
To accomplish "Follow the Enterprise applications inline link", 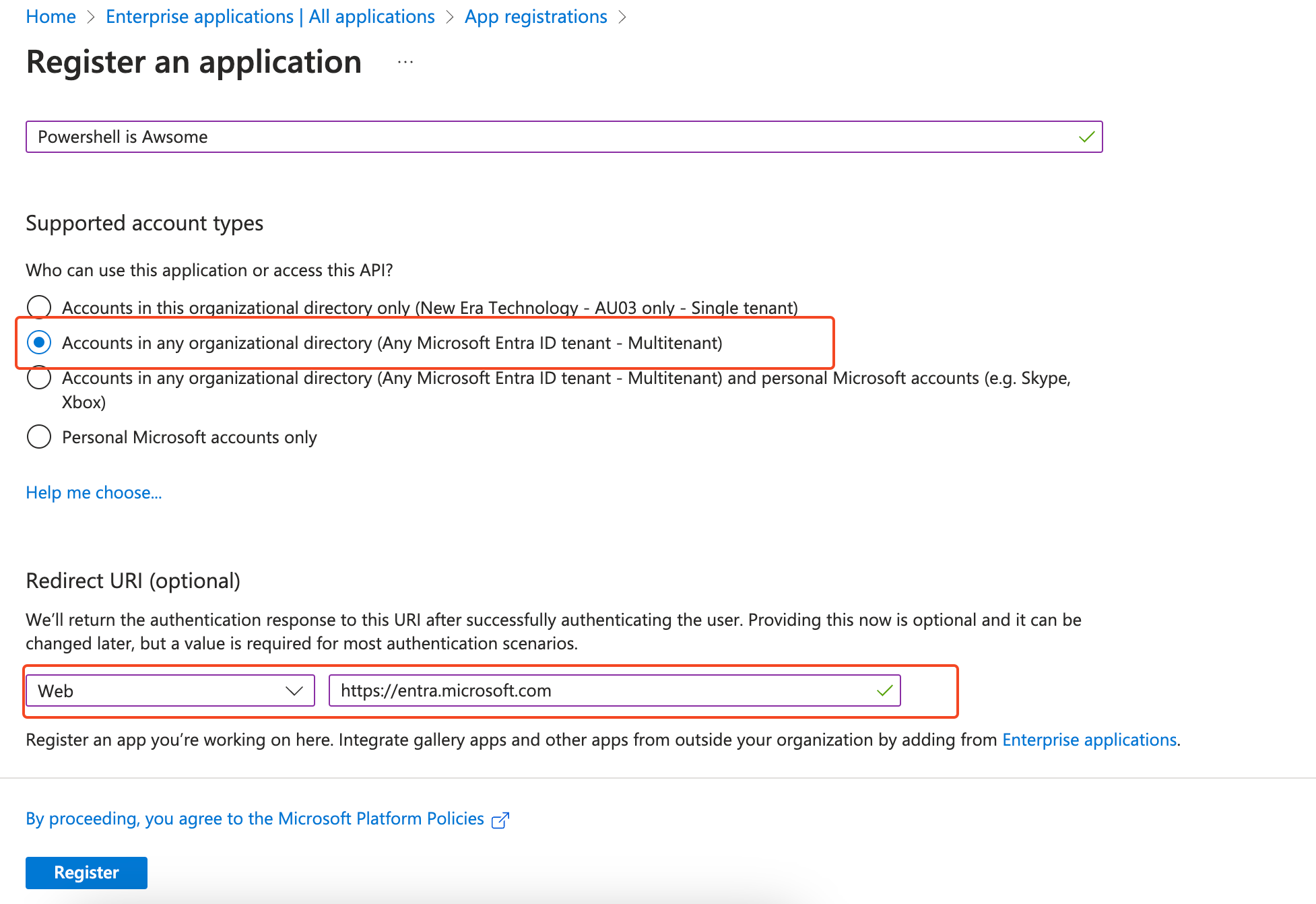I will (x=1089, y=740).
